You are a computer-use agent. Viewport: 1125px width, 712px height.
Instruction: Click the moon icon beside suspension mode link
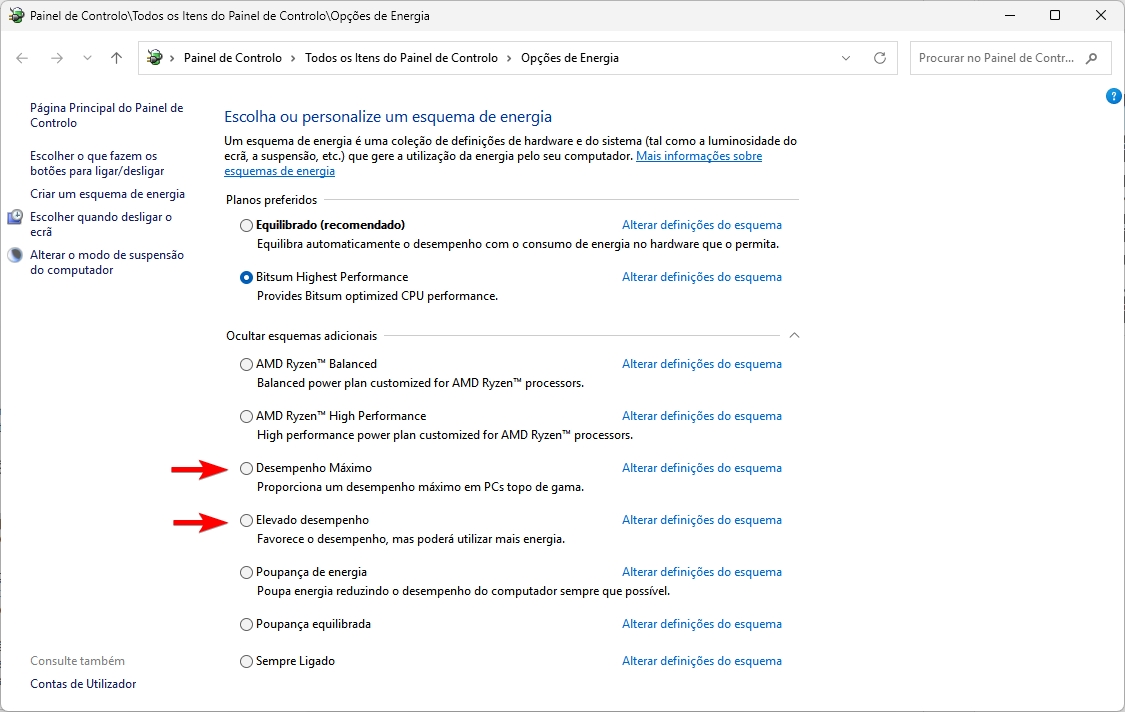pyautogui.click(x=15, y=255)
